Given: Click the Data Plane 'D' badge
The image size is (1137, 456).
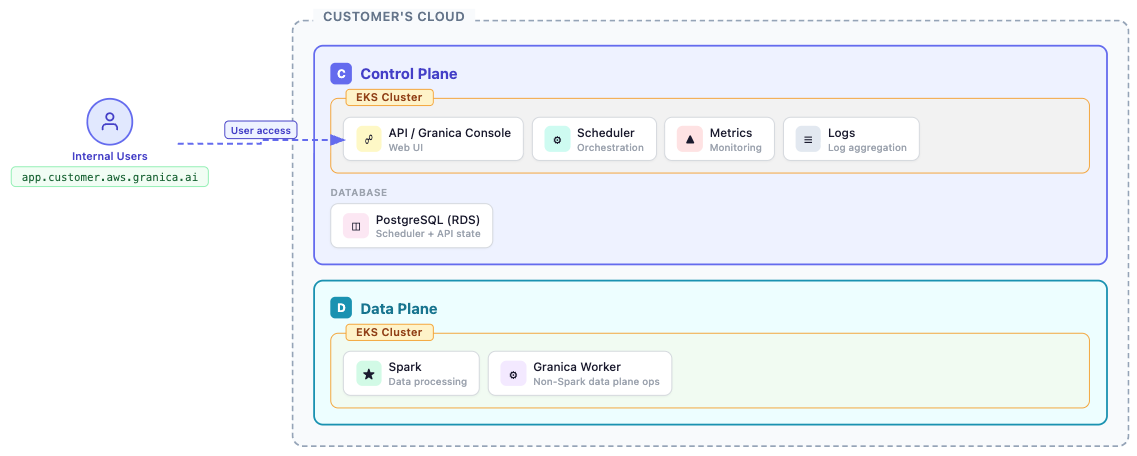Looking at the screenshot, I should click(x=341, y=308).
